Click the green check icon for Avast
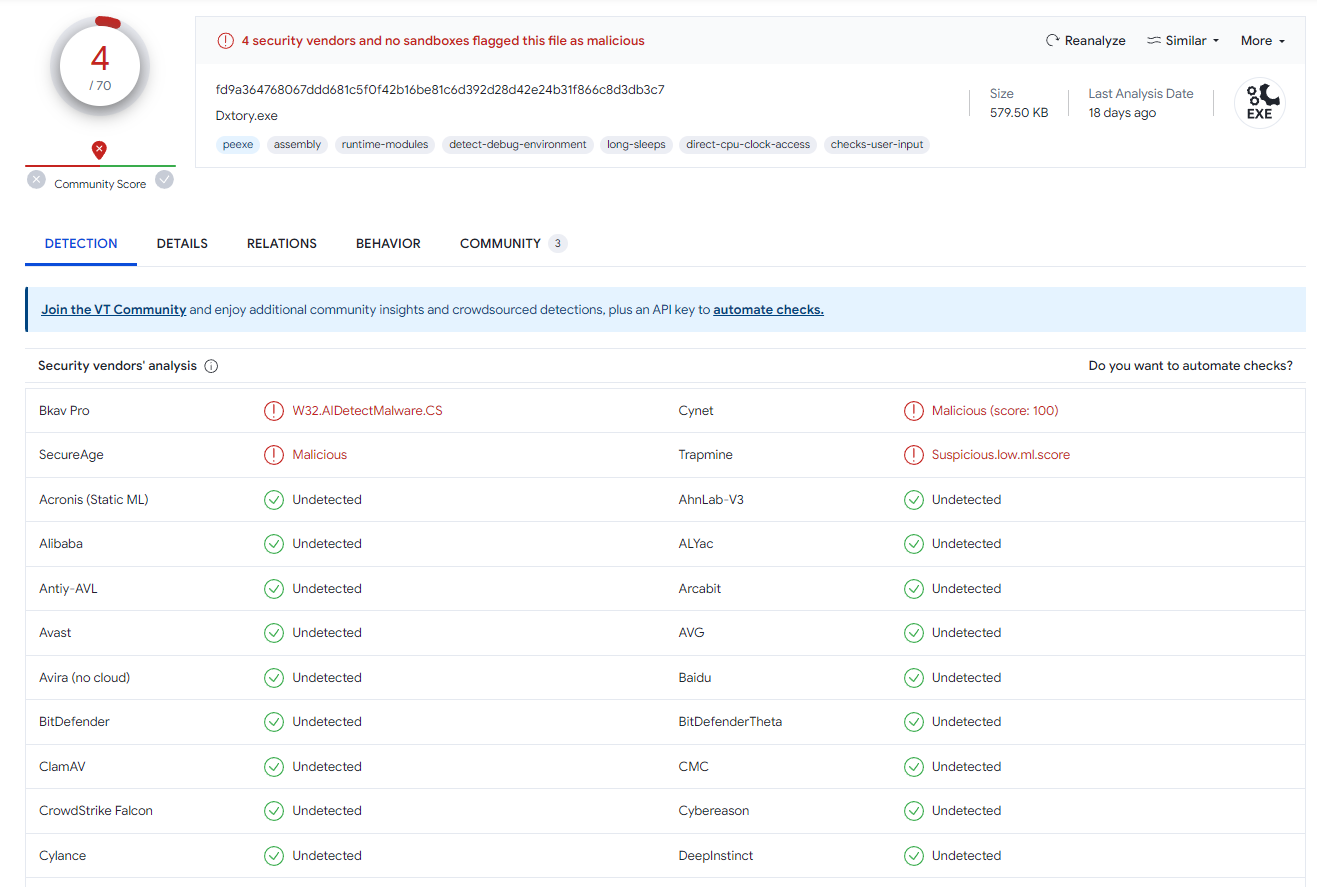Screen dimensions: 1317x887 pyautogui.click(x=273, y=633)
